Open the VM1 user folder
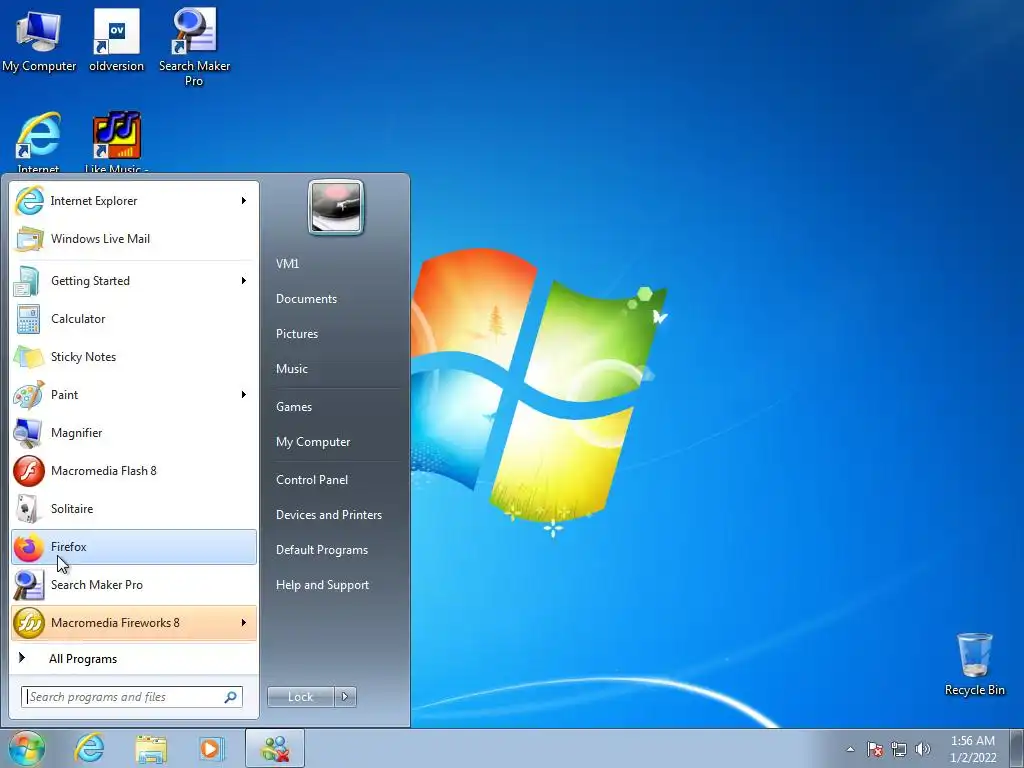The width and height of the screenshot is (1024, 768). pos(287,263)
